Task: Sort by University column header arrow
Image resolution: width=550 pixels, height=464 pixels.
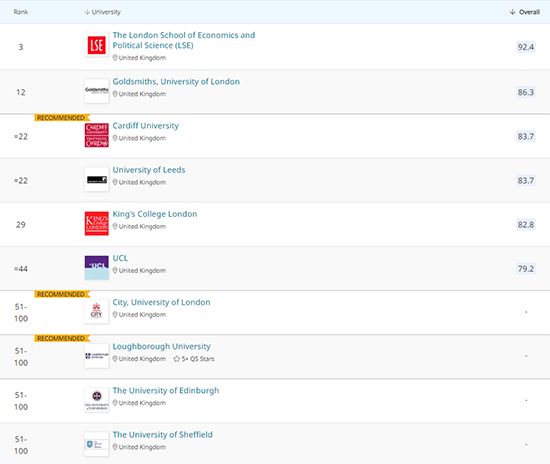Action: point(87,12)
